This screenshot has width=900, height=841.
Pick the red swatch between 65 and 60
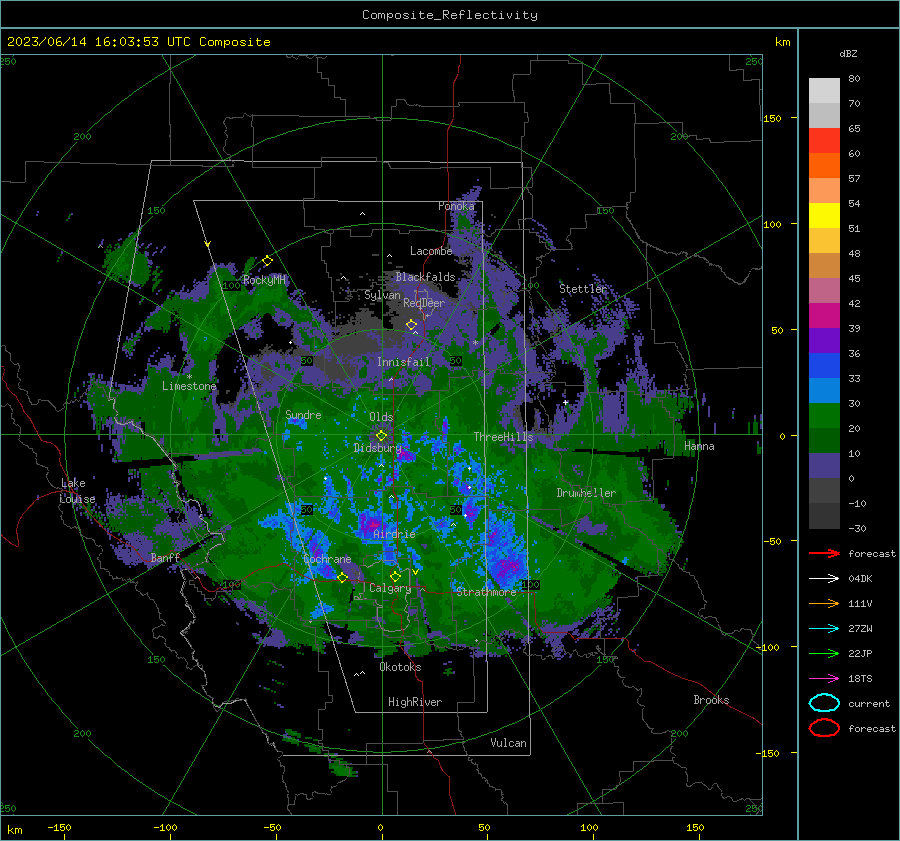click(x=824, y=140)
